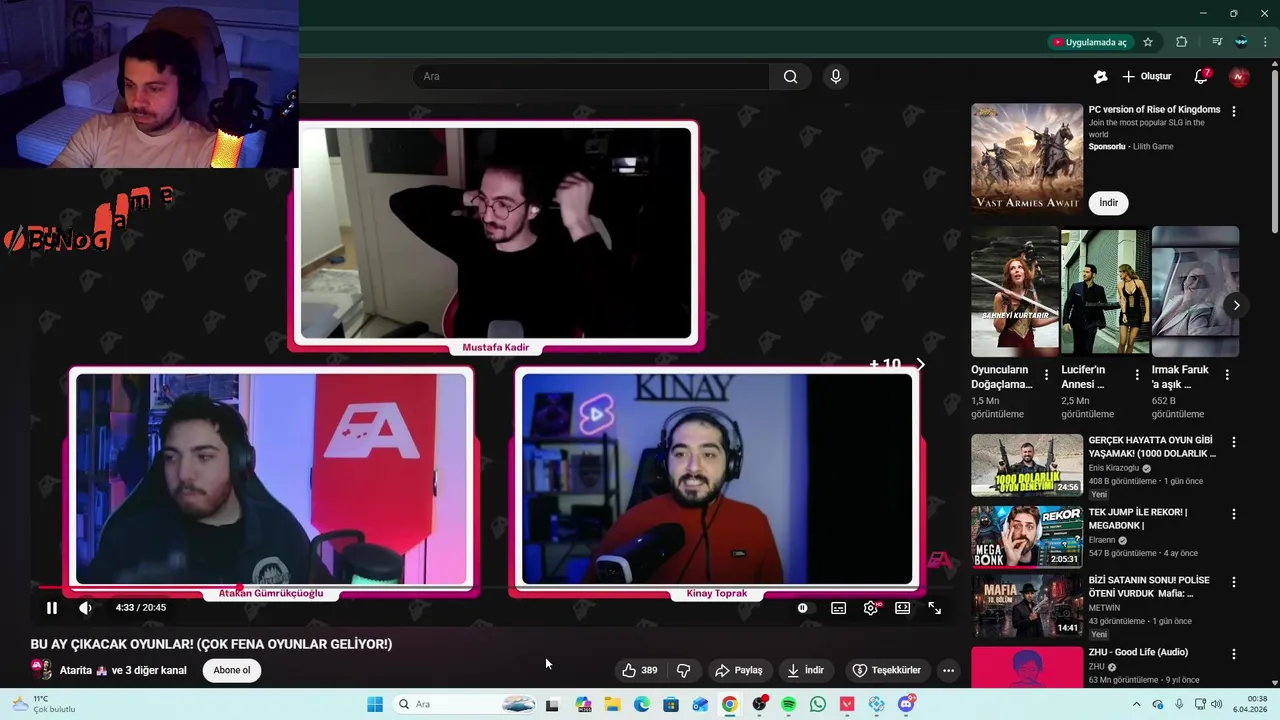The height and width of the screenshot is (720, 1280).
Task: Open the media control icon in the browser toolbar
Action: pos(1217,42)
